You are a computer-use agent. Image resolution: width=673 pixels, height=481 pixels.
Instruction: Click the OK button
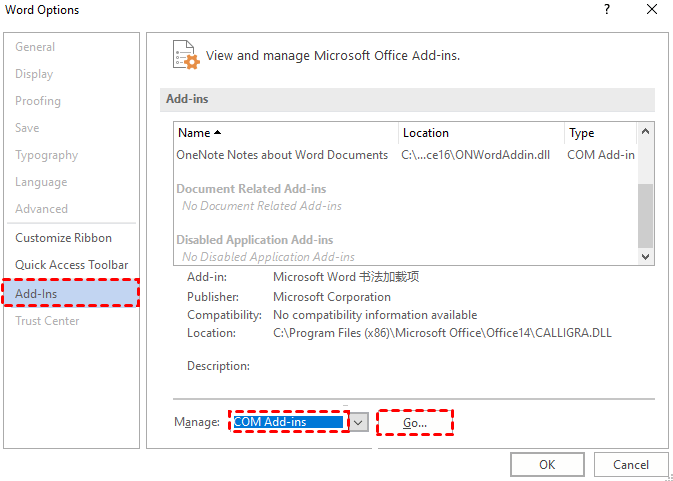(x=547, y=464)
